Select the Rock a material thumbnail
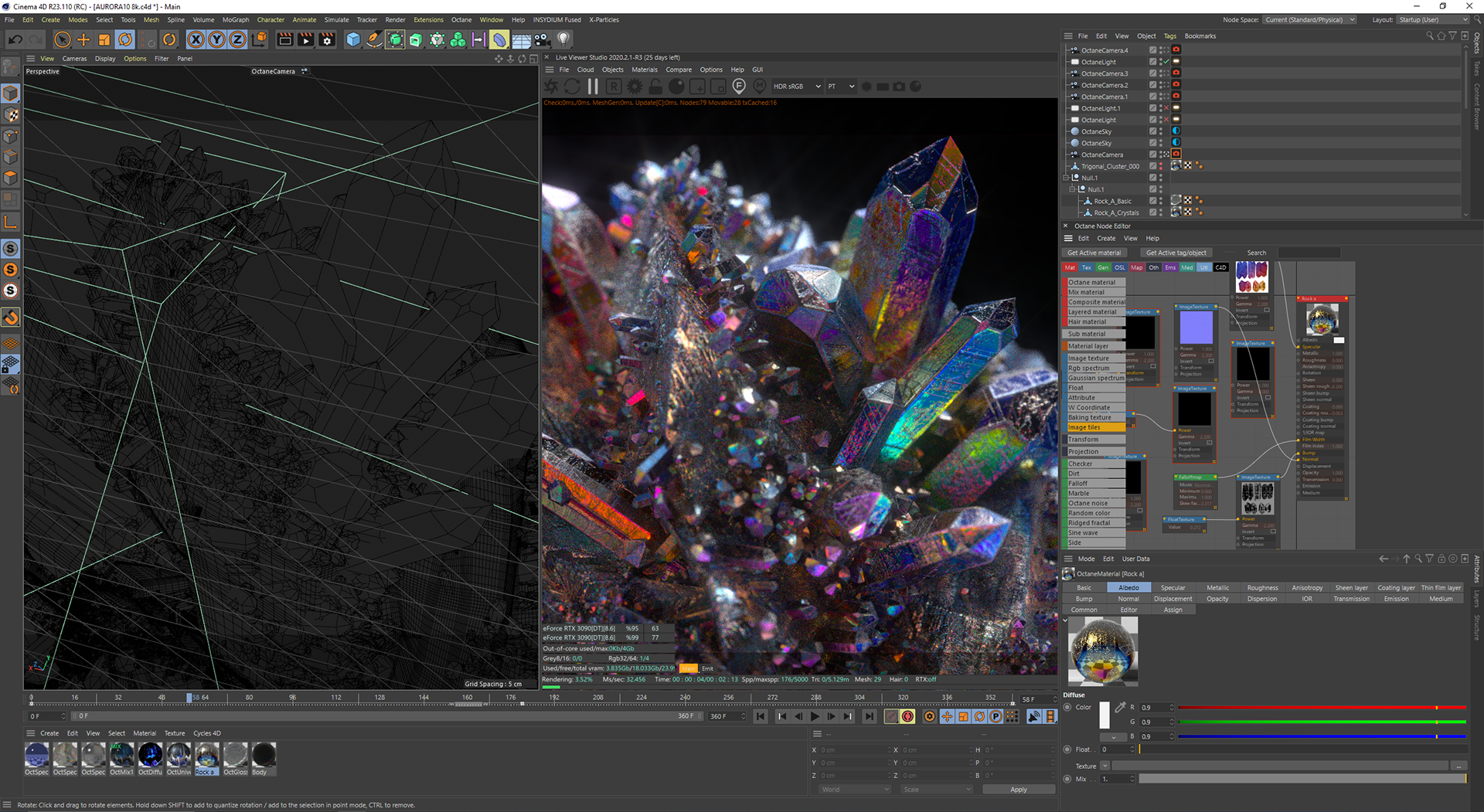Viewport: 1484px width, 812px height. (x=206, y=756)
